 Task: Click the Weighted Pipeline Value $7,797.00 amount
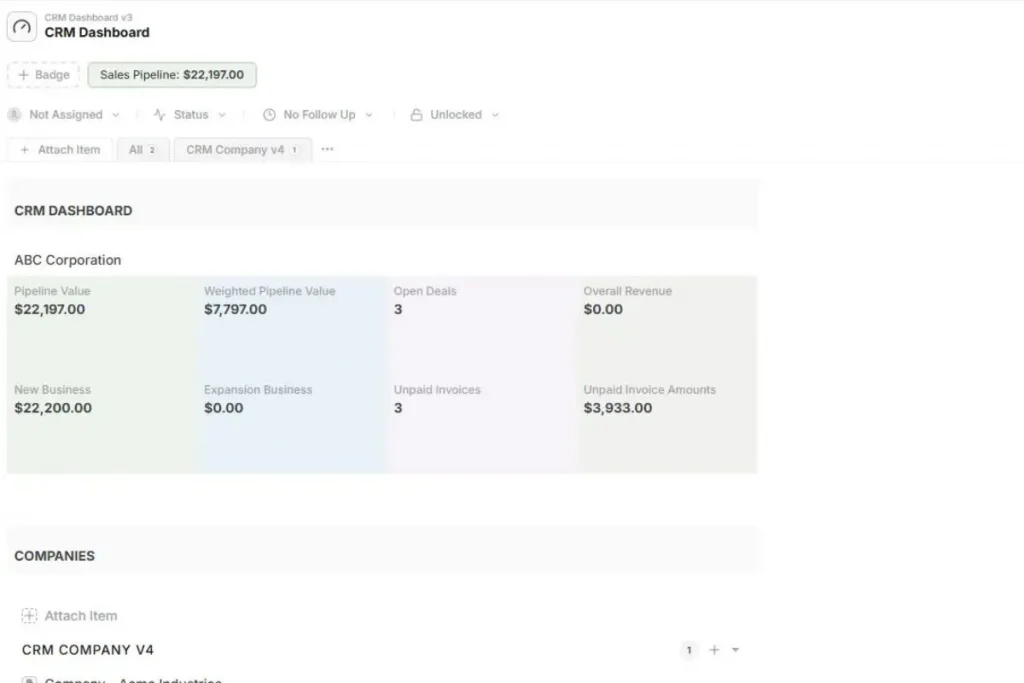[235, 310]
